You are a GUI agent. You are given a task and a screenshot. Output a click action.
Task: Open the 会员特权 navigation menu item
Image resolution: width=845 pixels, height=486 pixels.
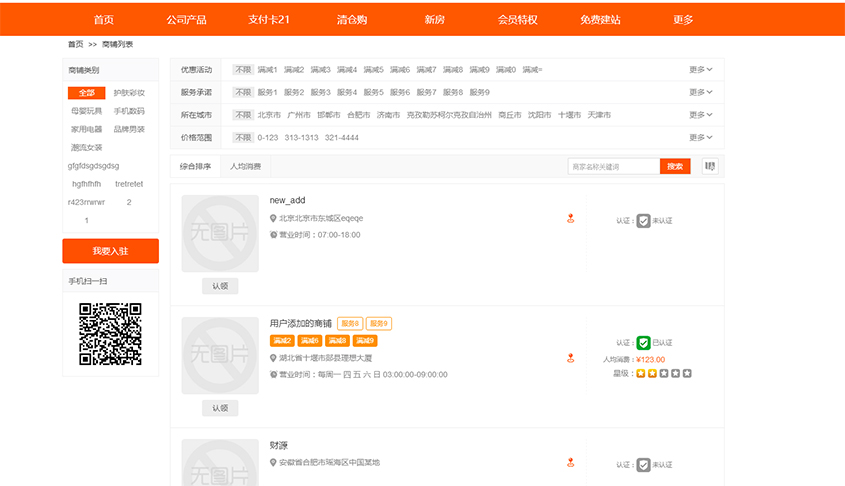pos(517,19)
